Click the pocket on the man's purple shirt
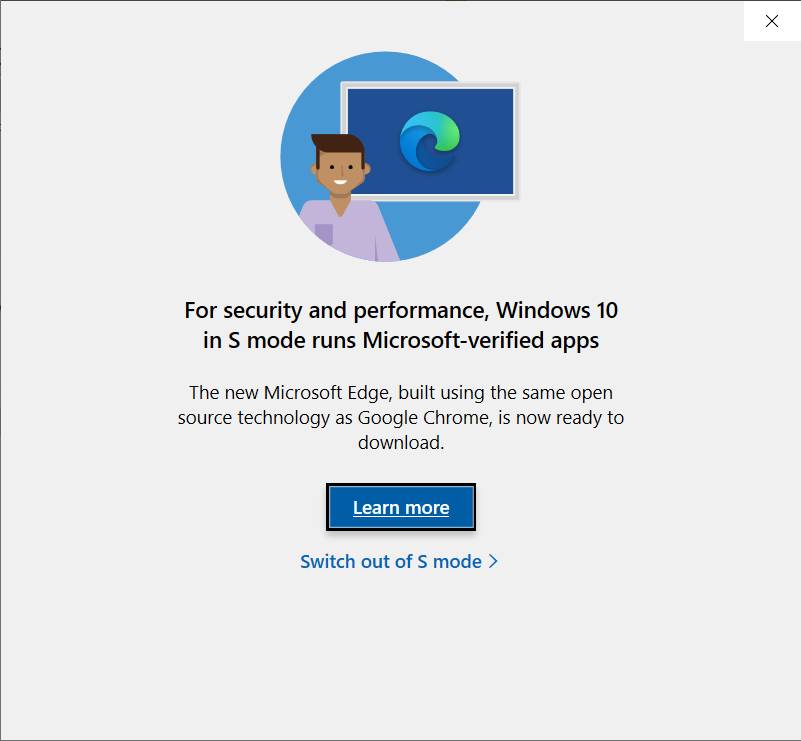Screen dimensions: 801x741 coord(324,234)
